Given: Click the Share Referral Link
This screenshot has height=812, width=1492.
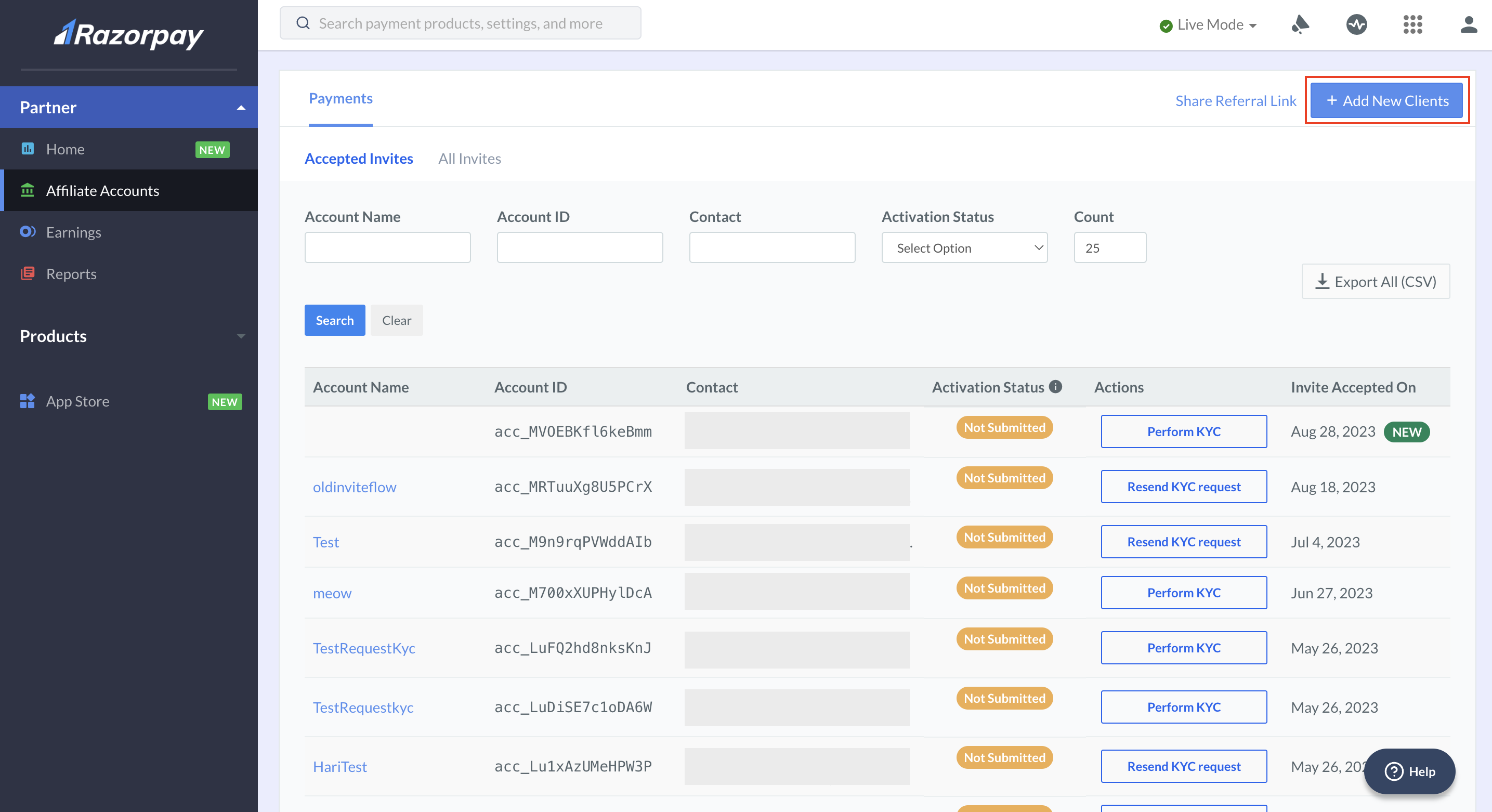Looking at the screenshot, I should 1235,99.
